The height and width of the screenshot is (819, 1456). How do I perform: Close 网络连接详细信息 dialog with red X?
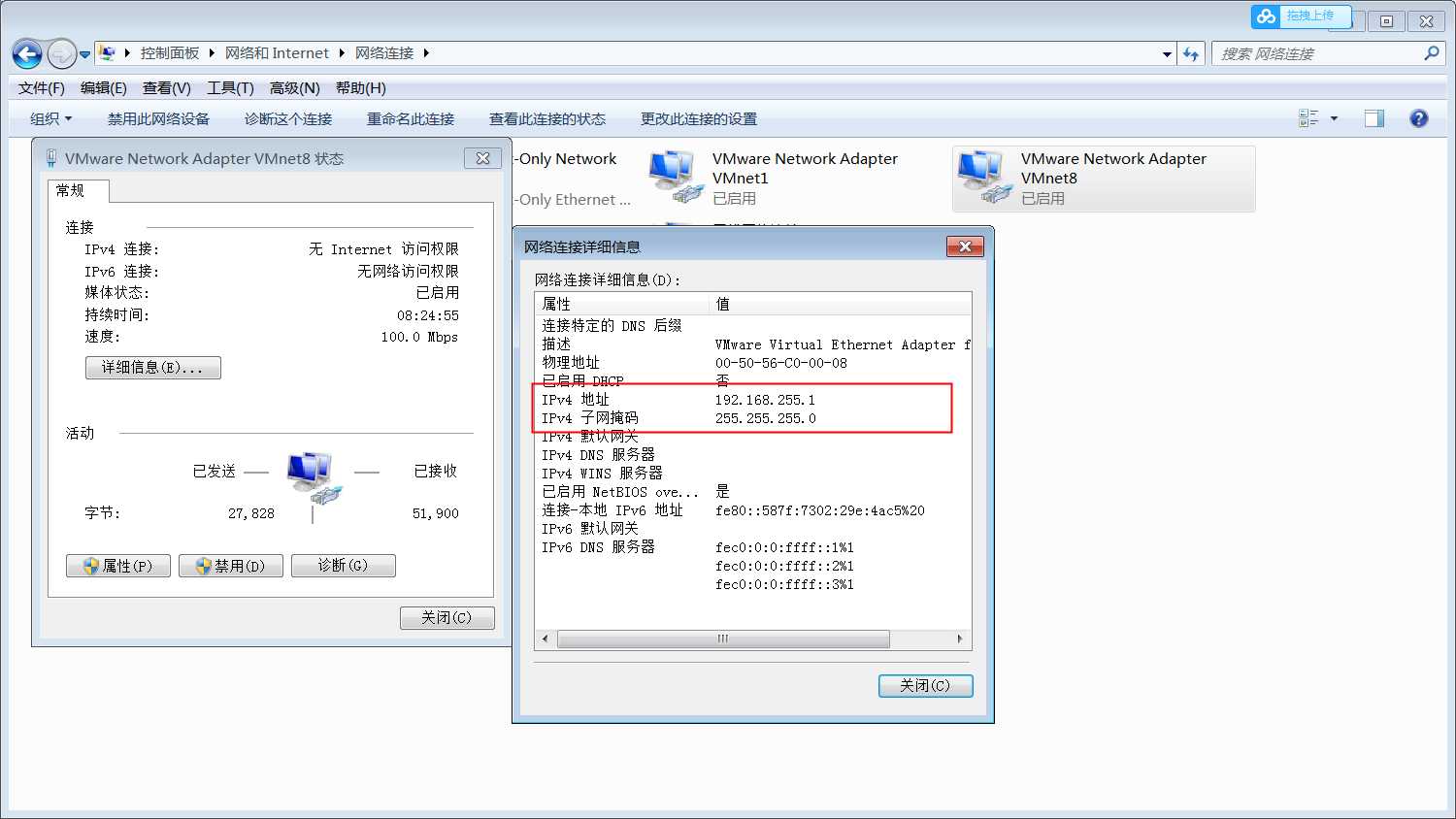[965, 246]
